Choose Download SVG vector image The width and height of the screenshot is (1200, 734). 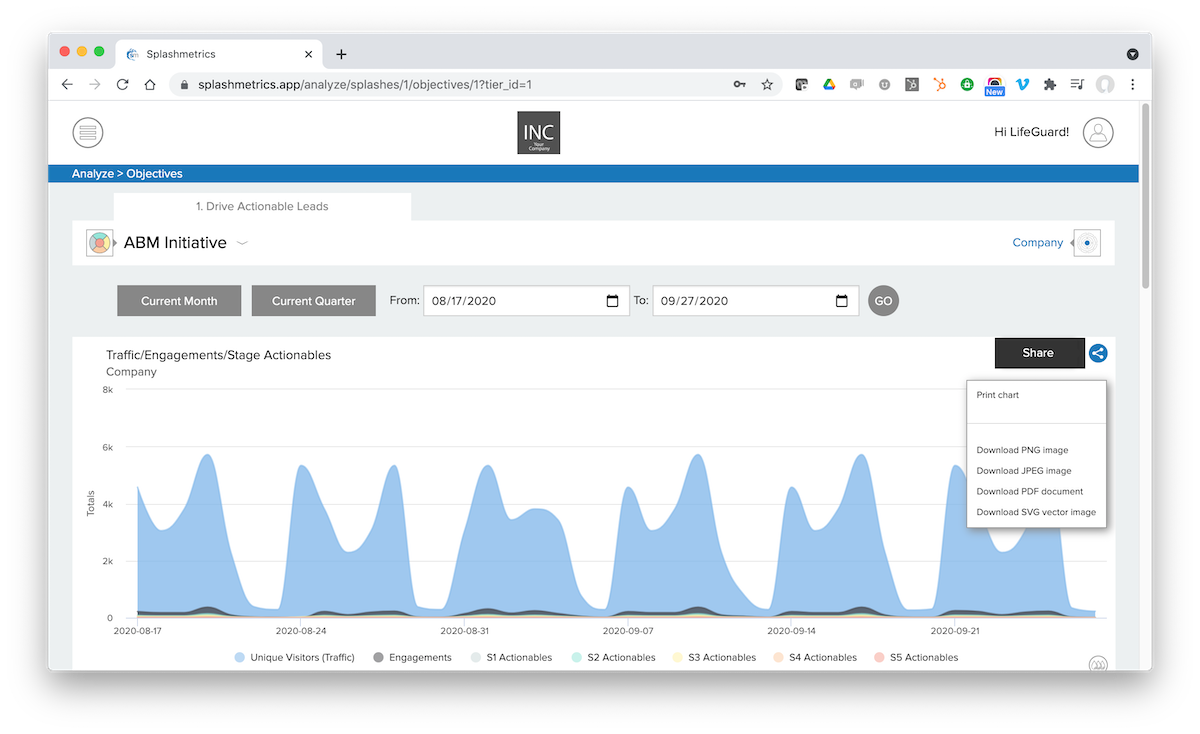1037,512
